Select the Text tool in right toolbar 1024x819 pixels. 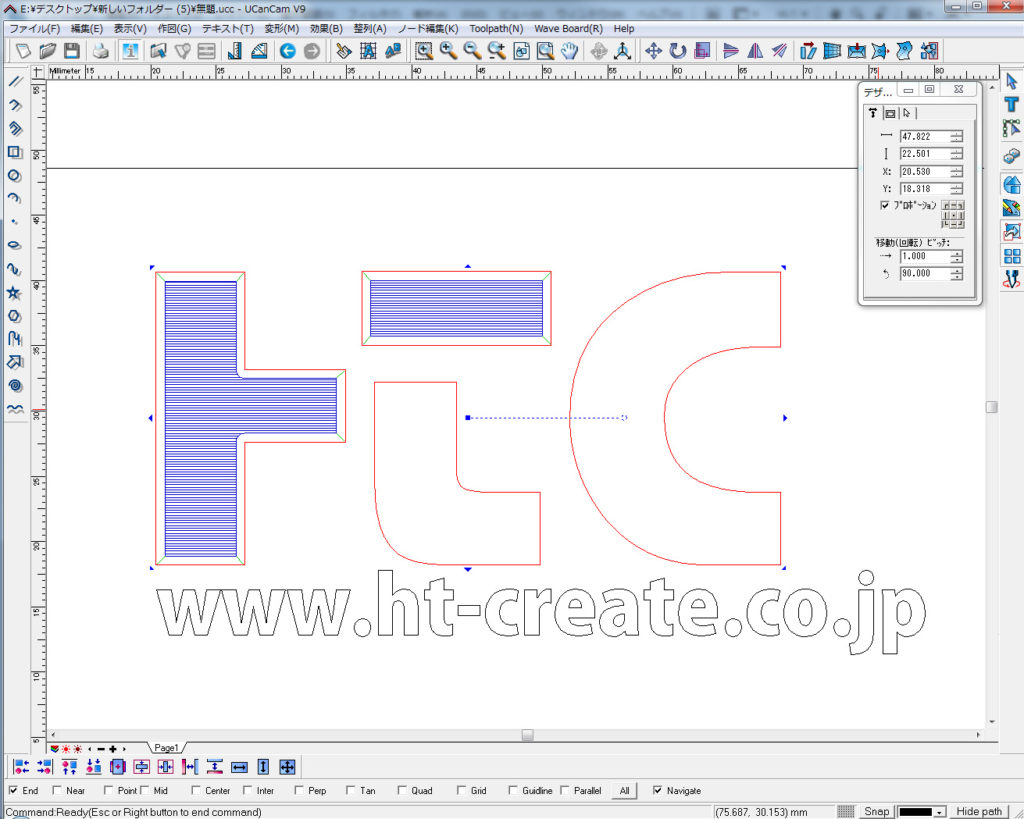pyautogui.click(x=1012, y=104)
